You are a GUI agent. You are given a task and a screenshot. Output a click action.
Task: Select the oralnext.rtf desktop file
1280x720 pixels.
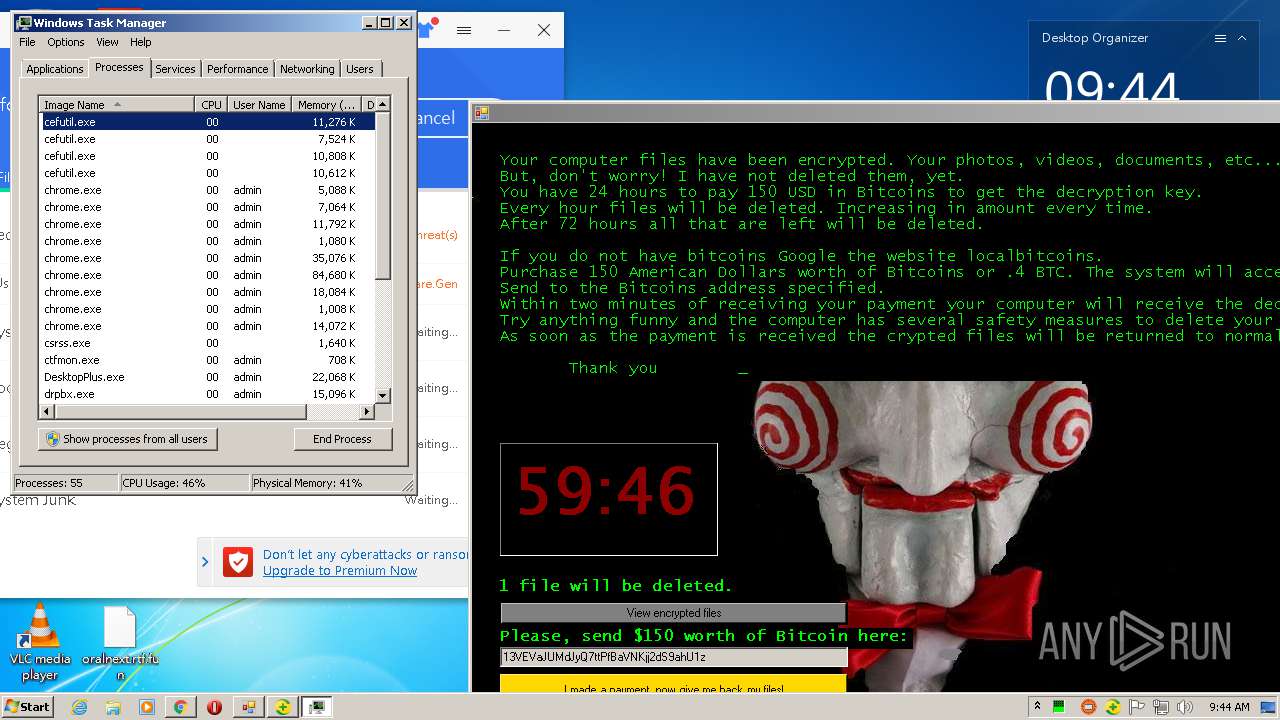tap(120, 642)
